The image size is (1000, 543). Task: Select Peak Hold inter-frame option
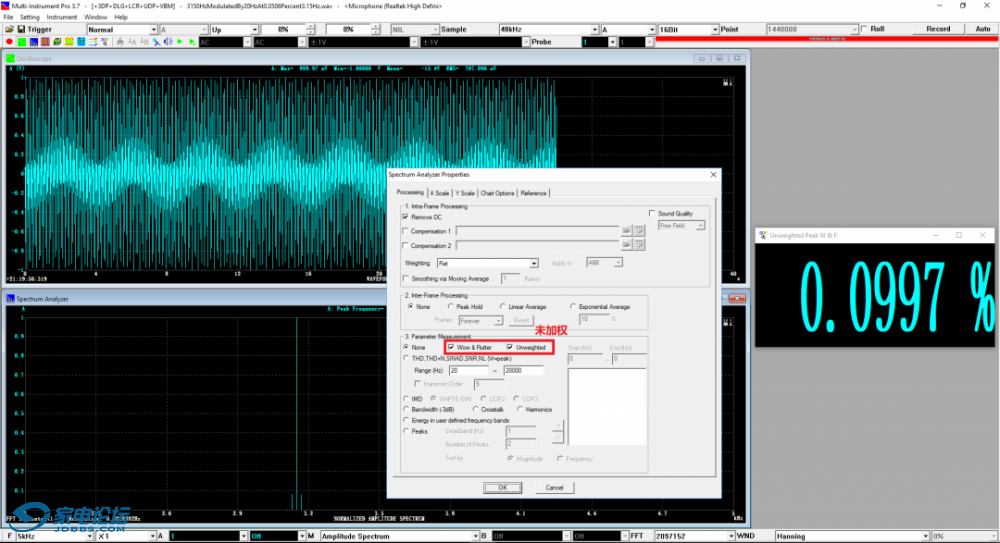(x=451, y=306)
